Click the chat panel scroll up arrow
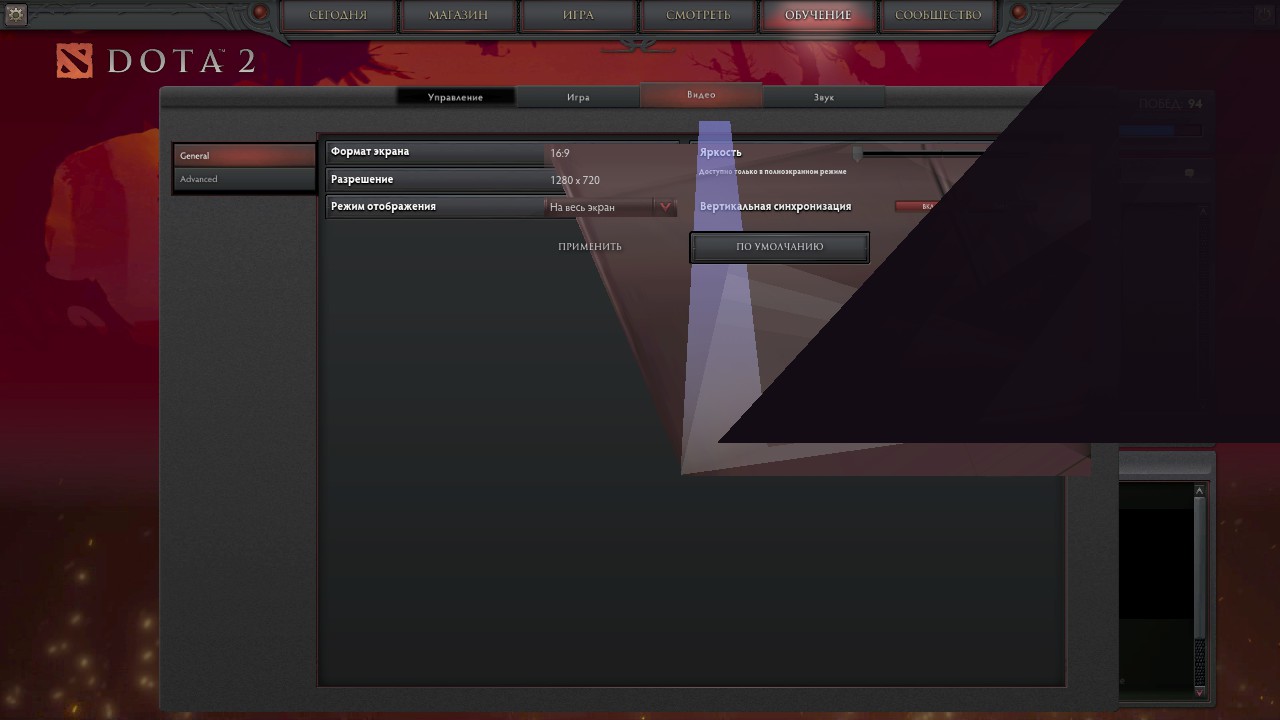The height and width of the screenshot is (720, 1280). tap(1200, 490)
